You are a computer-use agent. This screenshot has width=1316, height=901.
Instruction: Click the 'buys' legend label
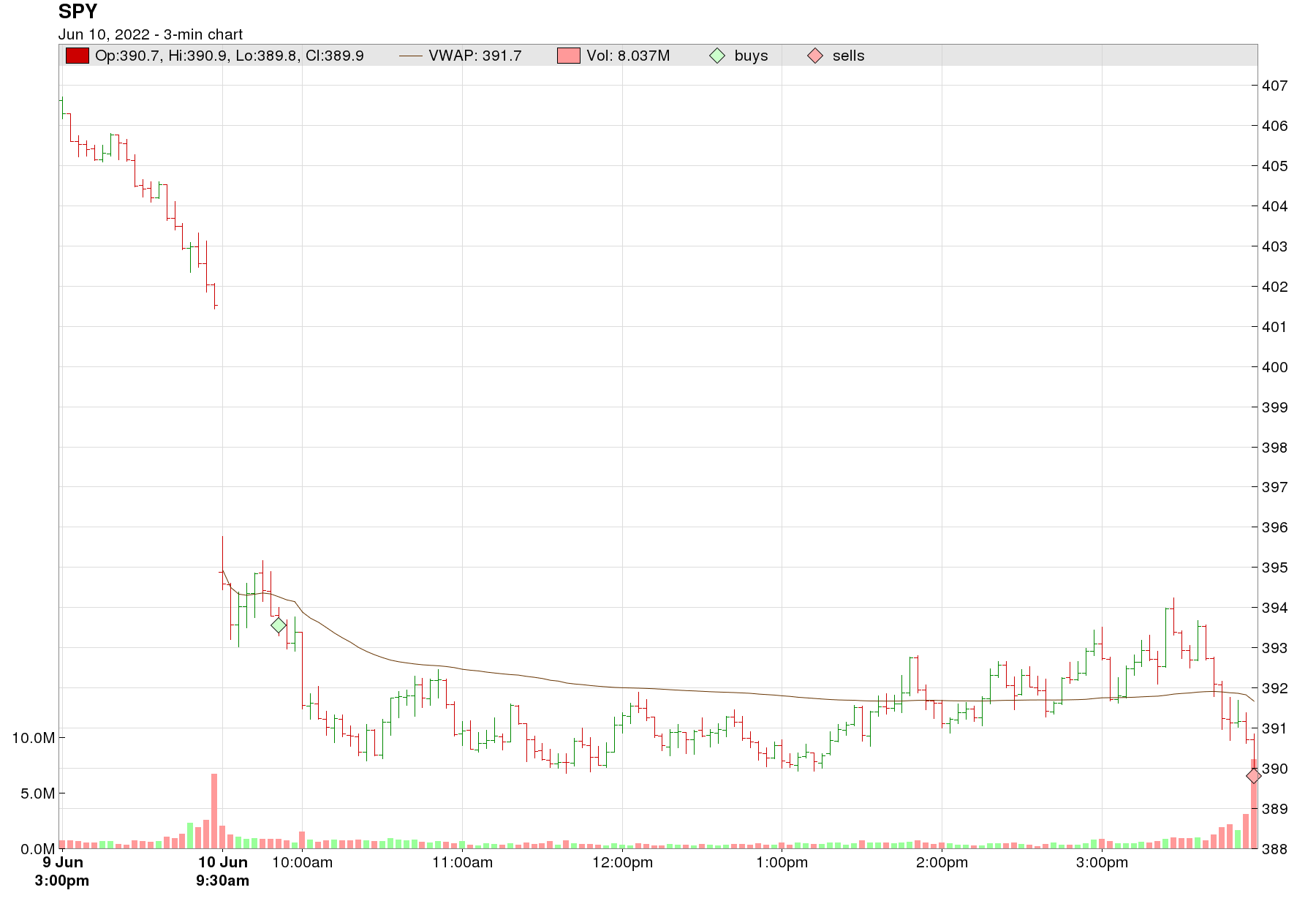751,56
